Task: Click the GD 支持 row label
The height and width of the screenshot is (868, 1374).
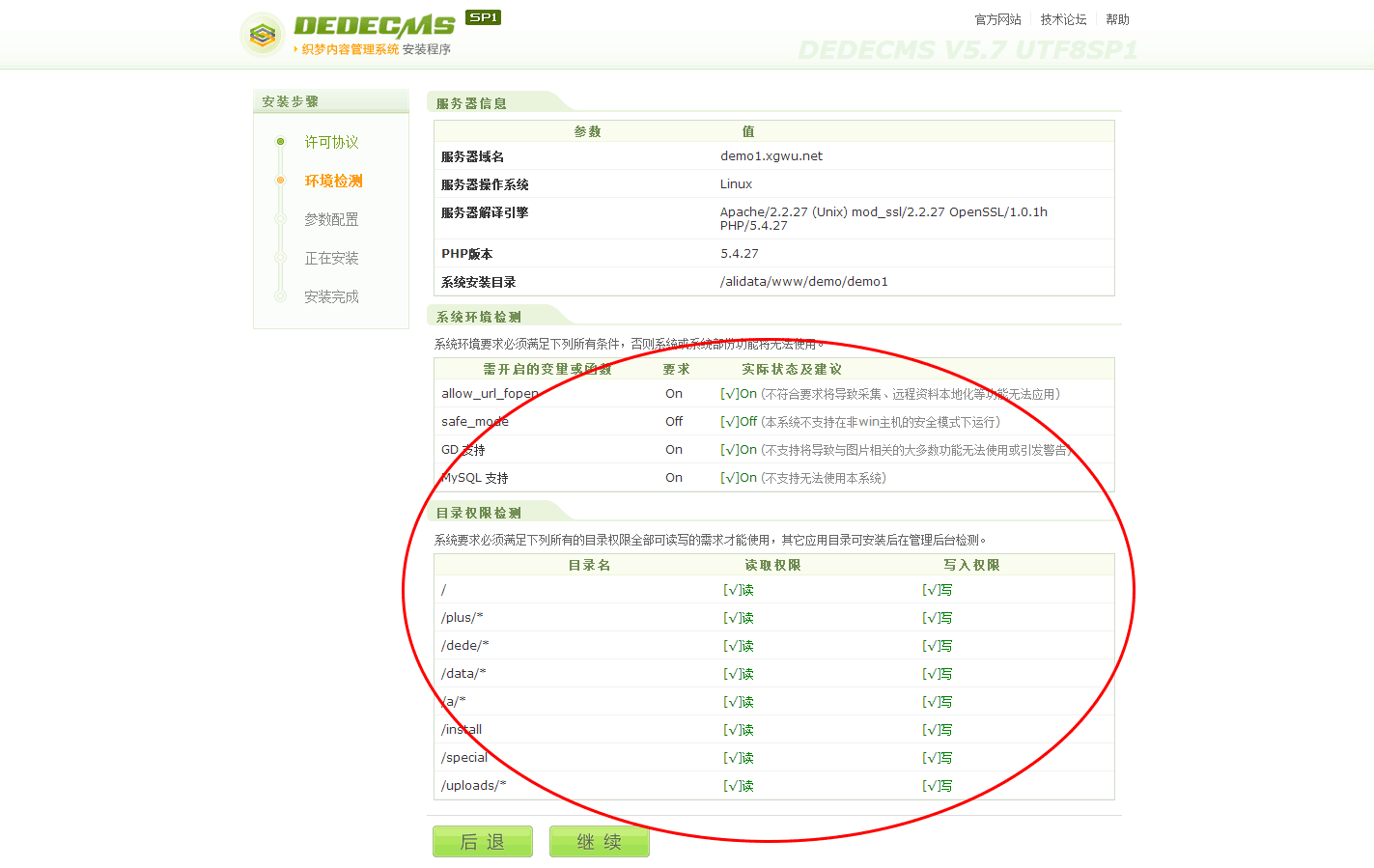Action: tap(463, 449)
